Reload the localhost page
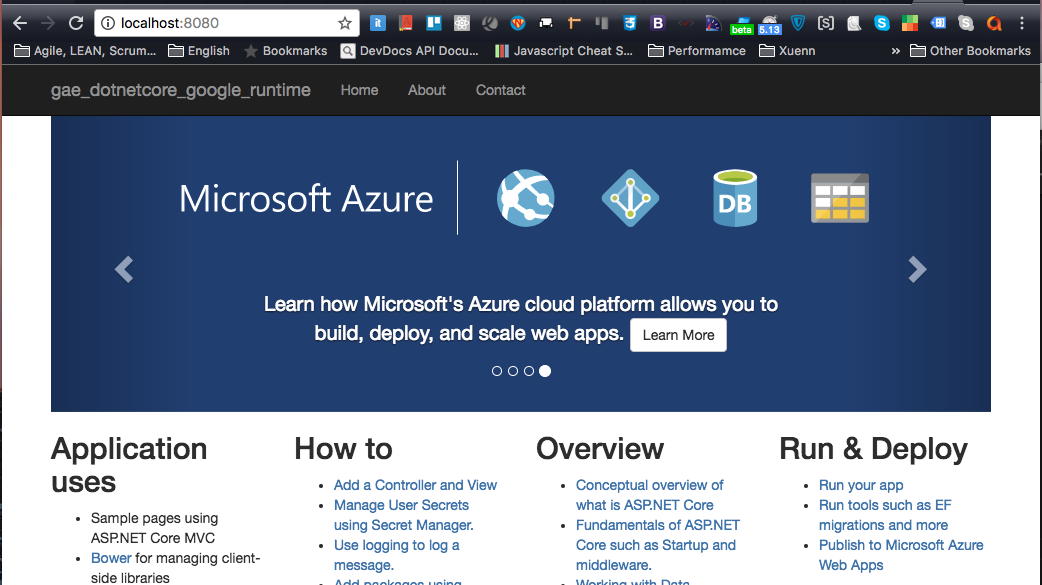The width and height of the screenshot is (1042, 585). [x=75, y=23]
